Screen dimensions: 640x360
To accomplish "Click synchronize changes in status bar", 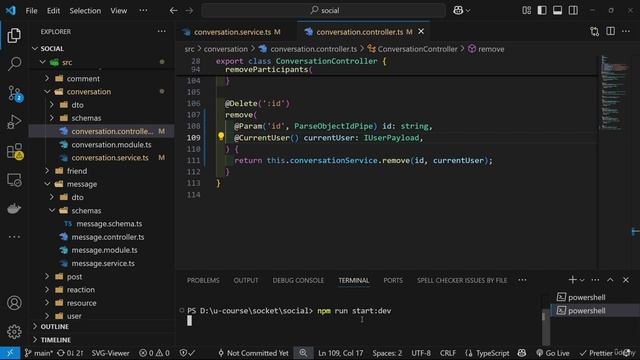I will click(70, 353).
